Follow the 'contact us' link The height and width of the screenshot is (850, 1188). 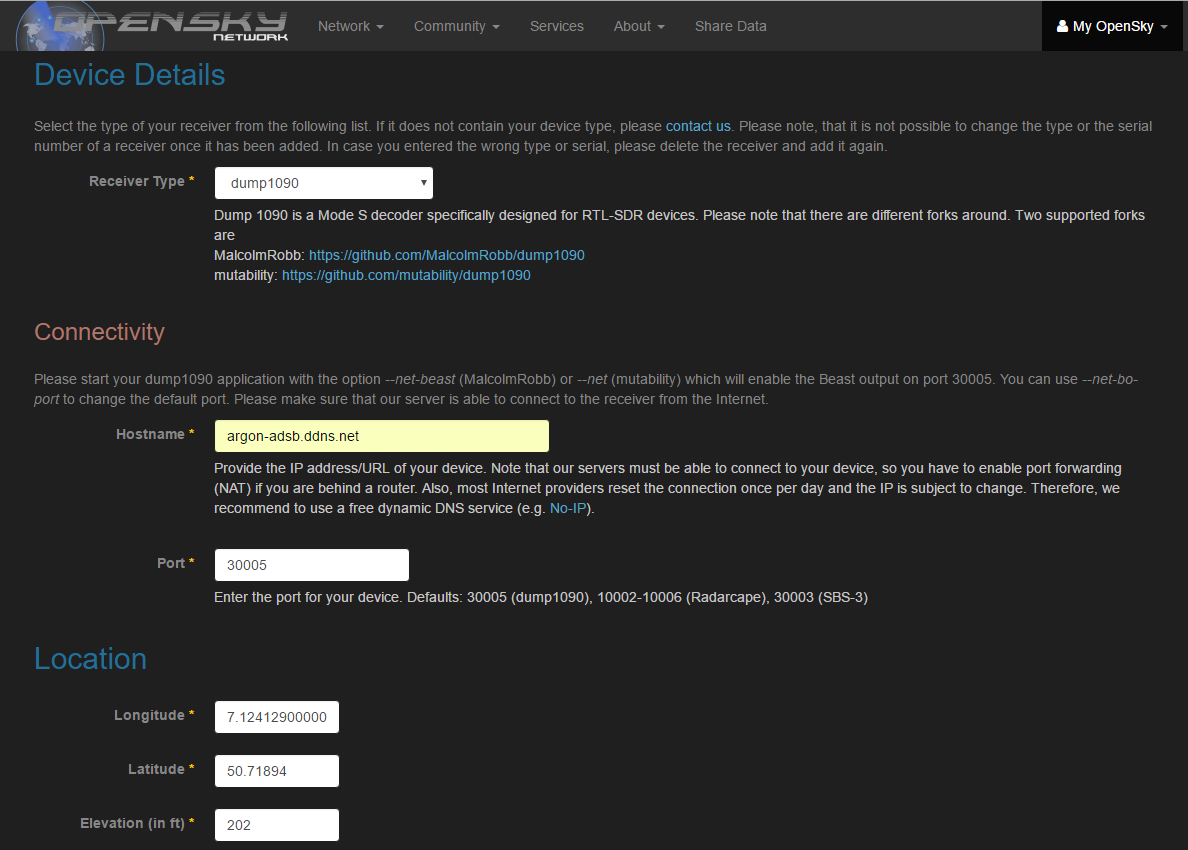tap(698, 127)
